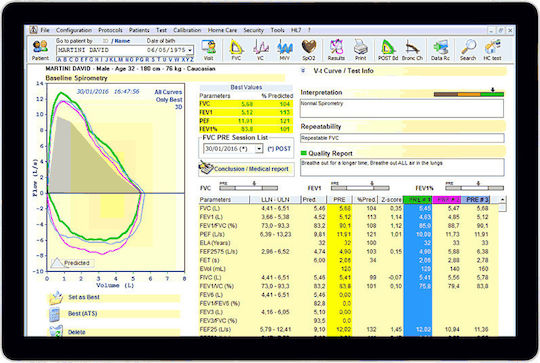Open the FVC test icon
This screenshot has height=363, width=540.
click(236, 50)
